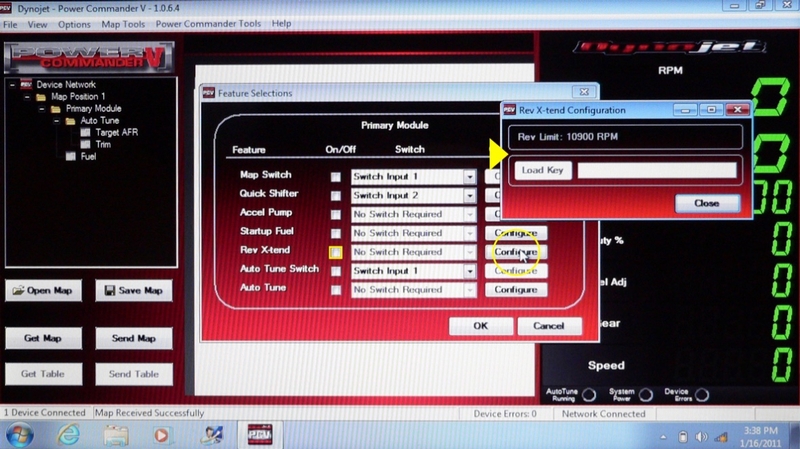800x449 pixels.
Task: Click the Load Key button
Action: (543, 170)
